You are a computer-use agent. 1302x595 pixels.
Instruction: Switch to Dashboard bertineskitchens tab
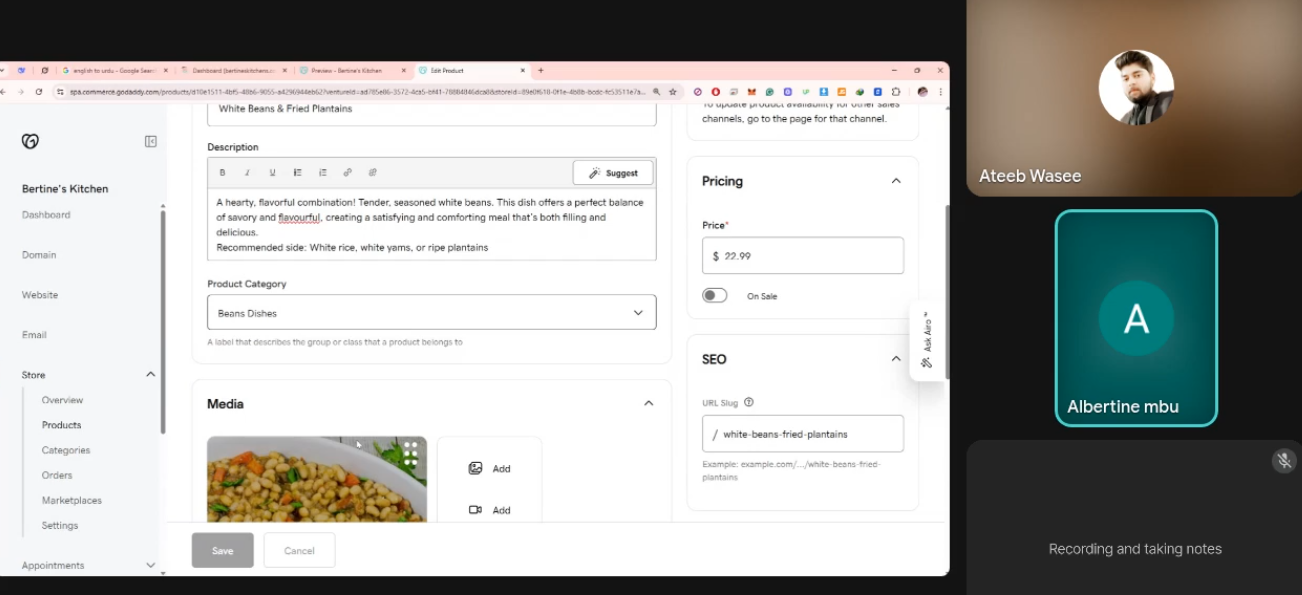coord(234,70)
